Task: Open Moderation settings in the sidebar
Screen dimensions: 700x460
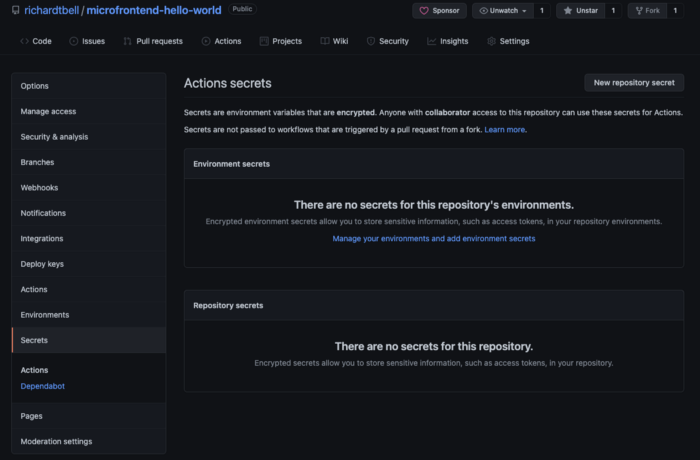Action: point(89,441)
